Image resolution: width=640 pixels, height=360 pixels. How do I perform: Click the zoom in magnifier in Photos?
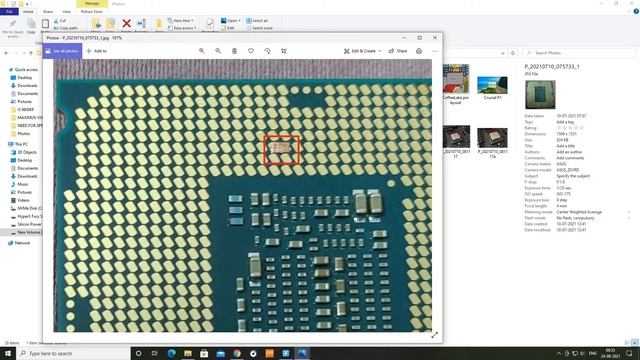coord(202,51)
